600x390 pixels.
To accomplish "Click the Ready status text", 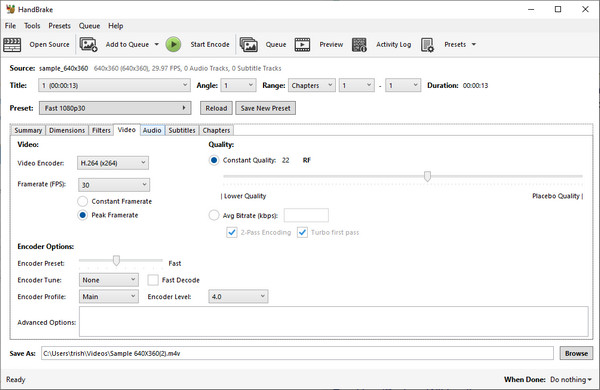I will coord(16,379).
